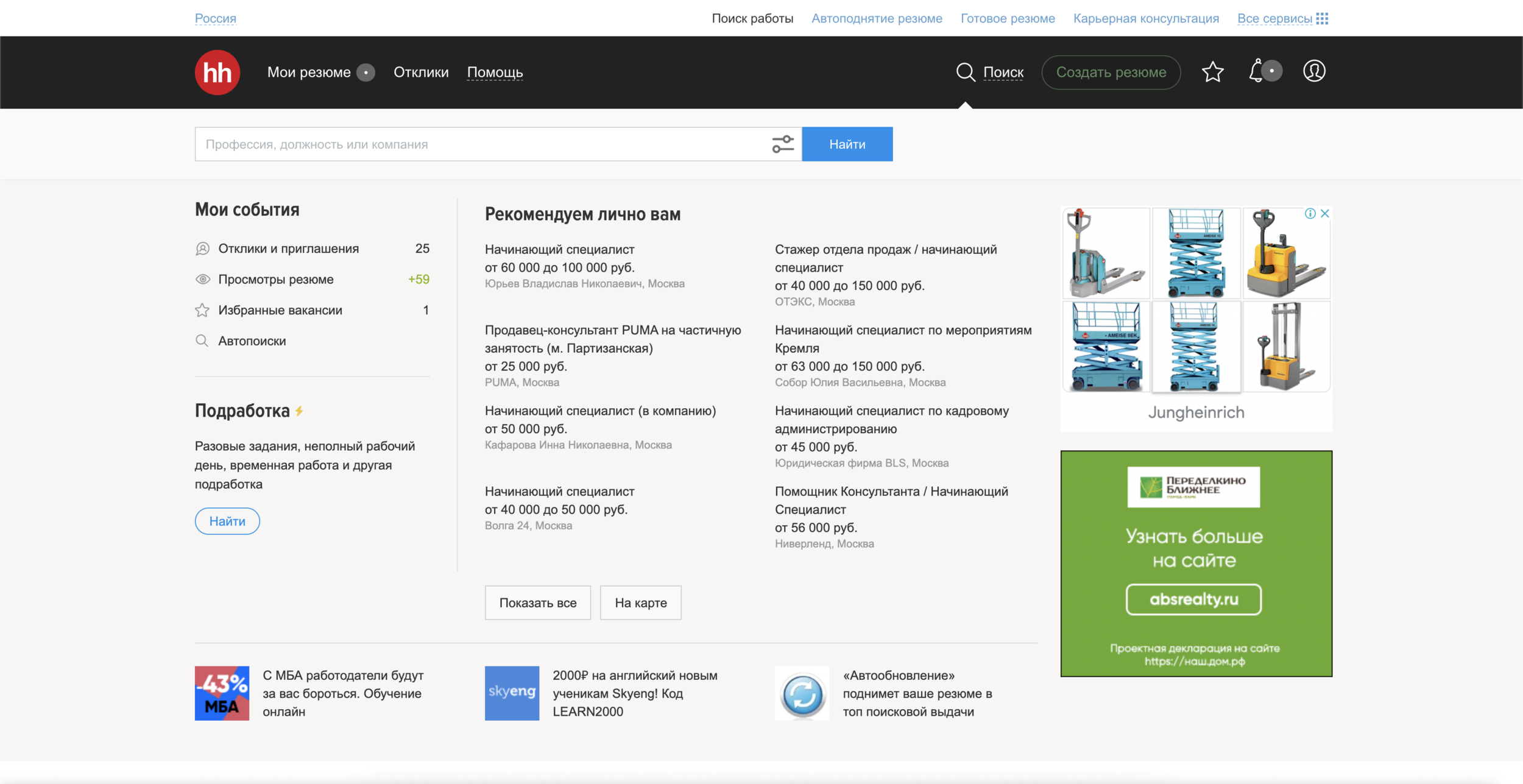1523x784 pixels.
Task: Open the Все сервисы grid icon
Action: tap(1322, 18)
